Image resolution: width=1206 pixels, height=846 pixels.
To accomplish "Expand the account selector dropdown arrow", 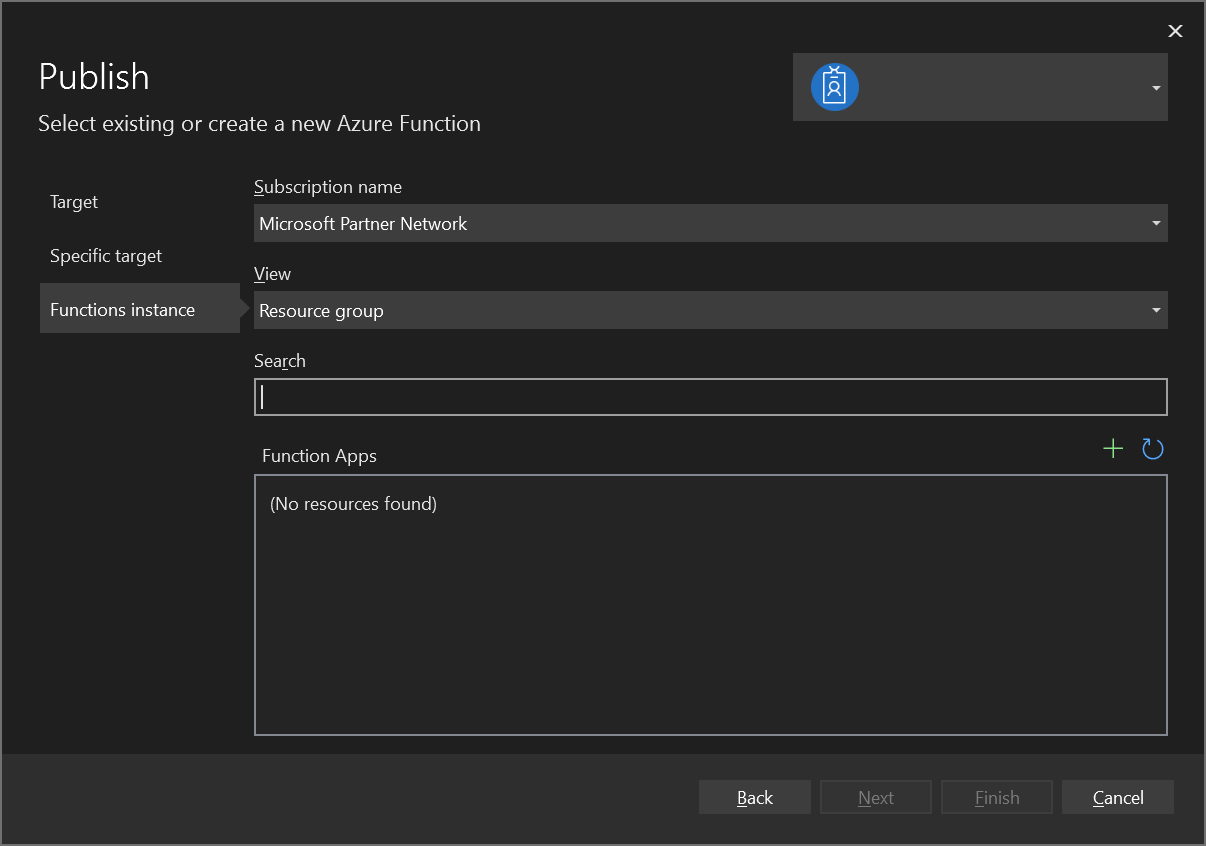I will coord(1155,88).
